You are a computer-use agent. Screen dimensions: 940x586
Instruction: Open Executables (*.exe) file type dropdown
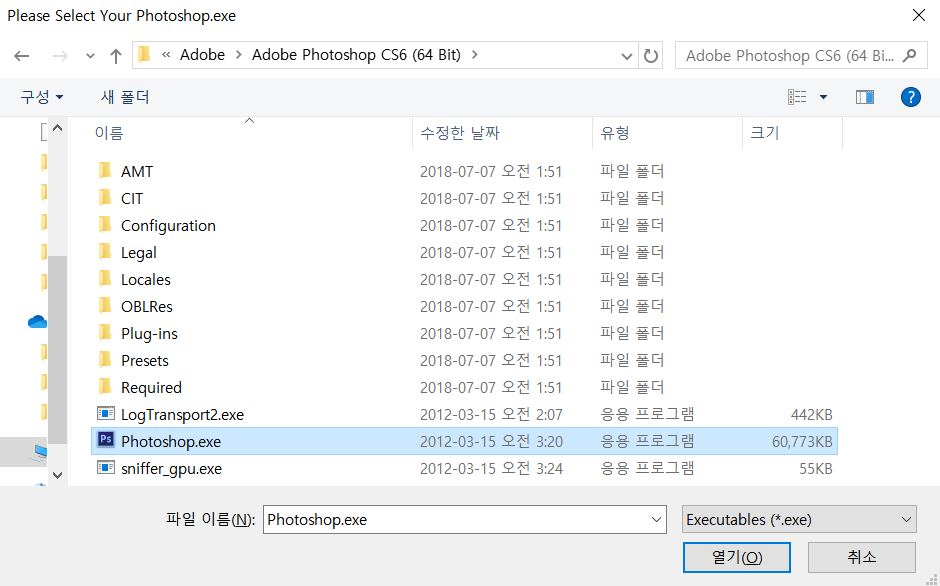799,519
